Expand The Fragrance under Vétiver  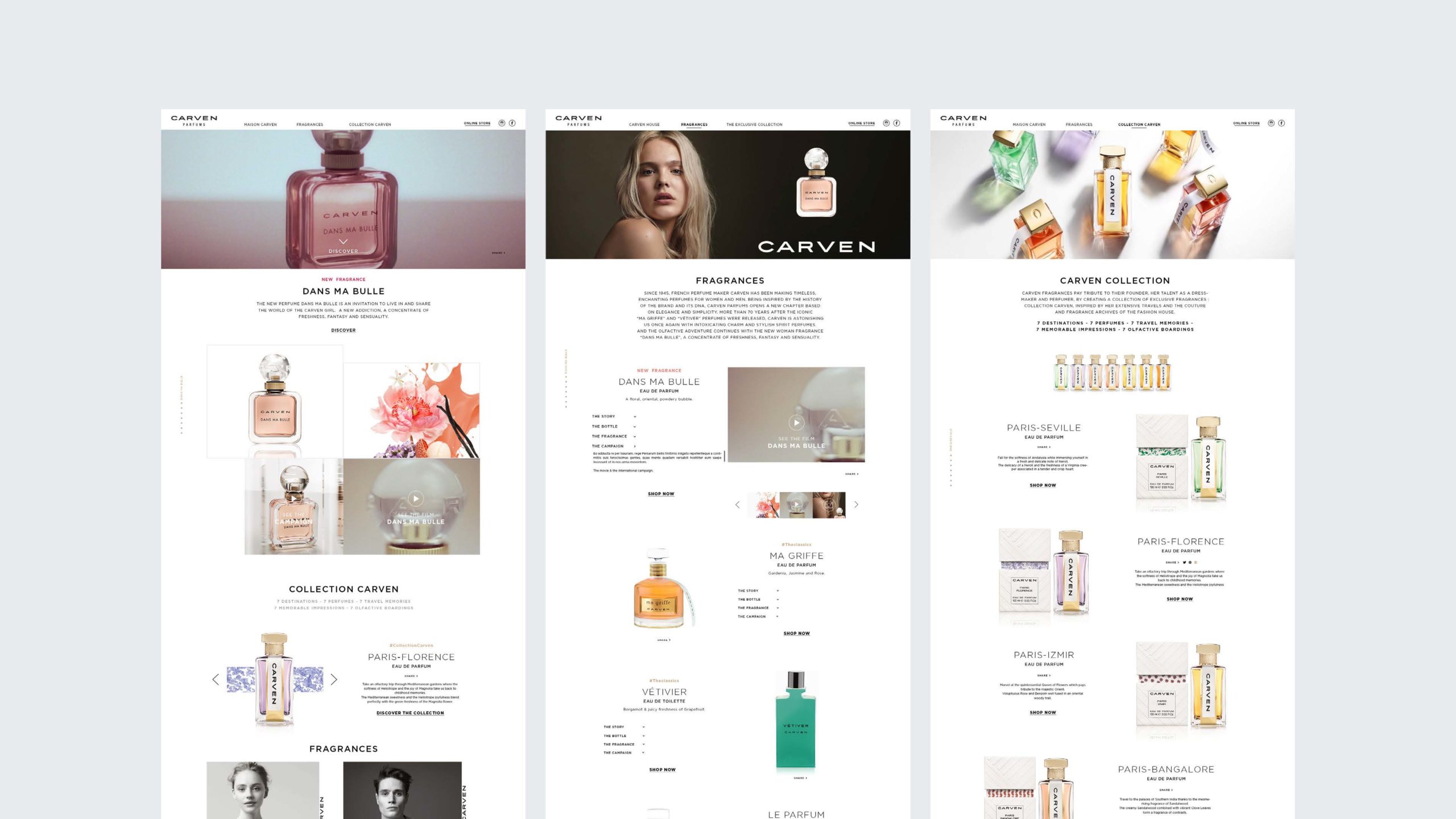coord(624,744)
